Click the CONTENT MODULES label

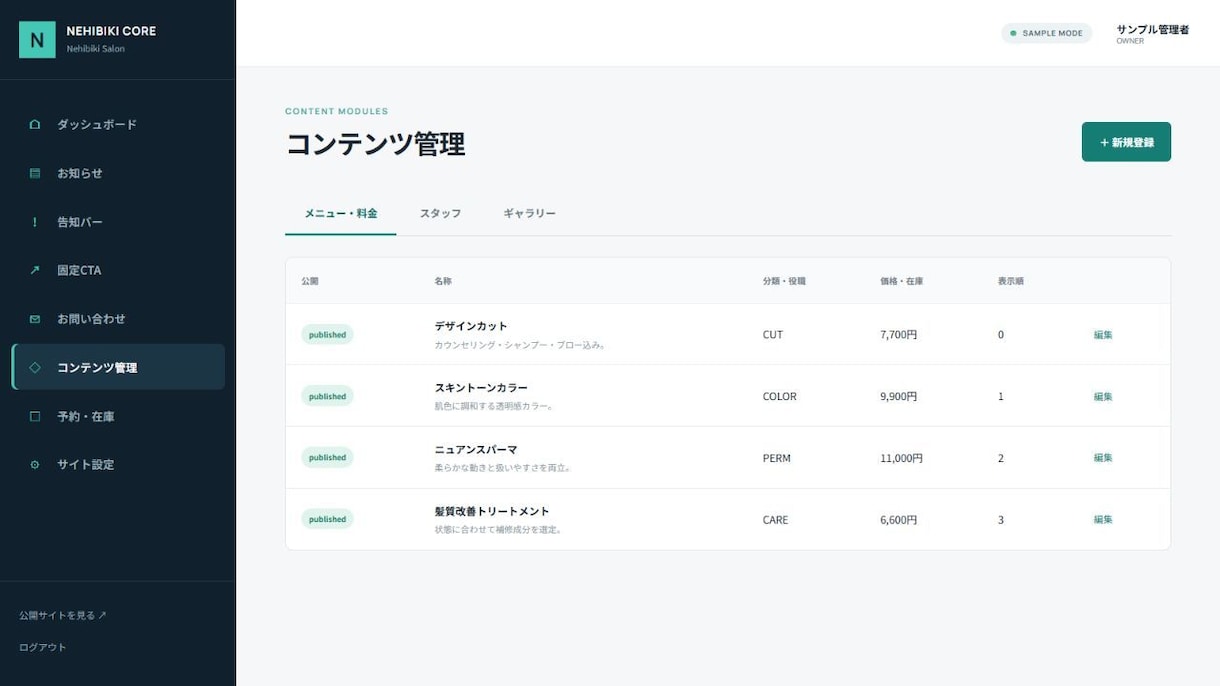(337, 111)
